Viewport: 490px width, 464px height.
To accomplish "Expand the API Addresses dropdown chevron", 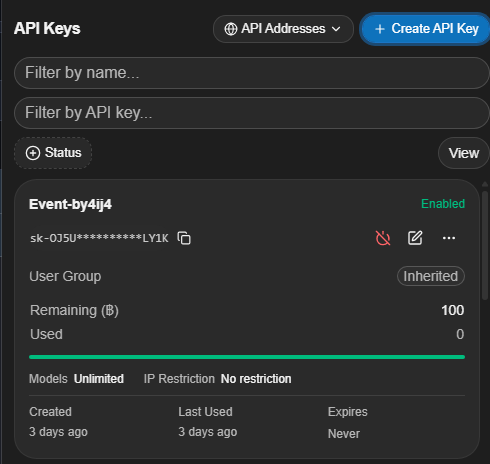I will (x=336, y=29).
